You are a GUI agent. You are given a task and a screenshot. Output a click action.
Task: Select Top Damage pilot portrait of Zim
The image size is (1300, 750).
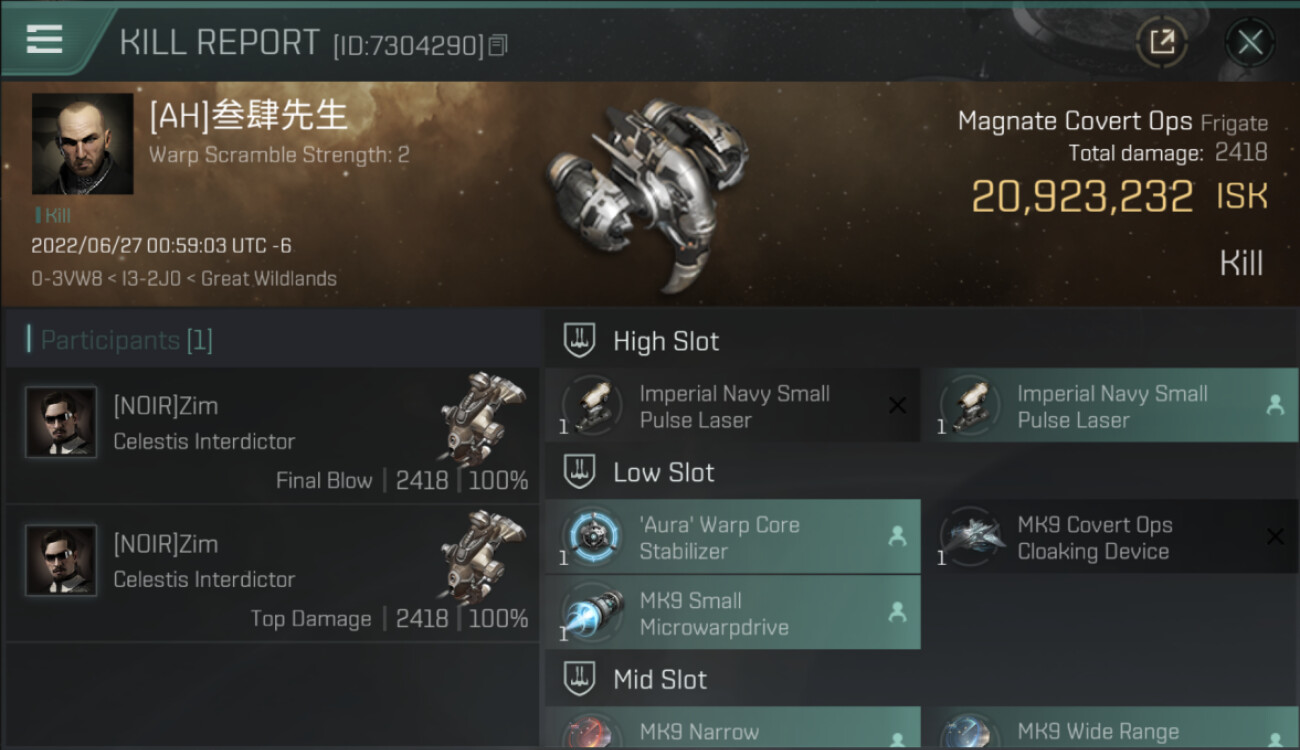61,561
